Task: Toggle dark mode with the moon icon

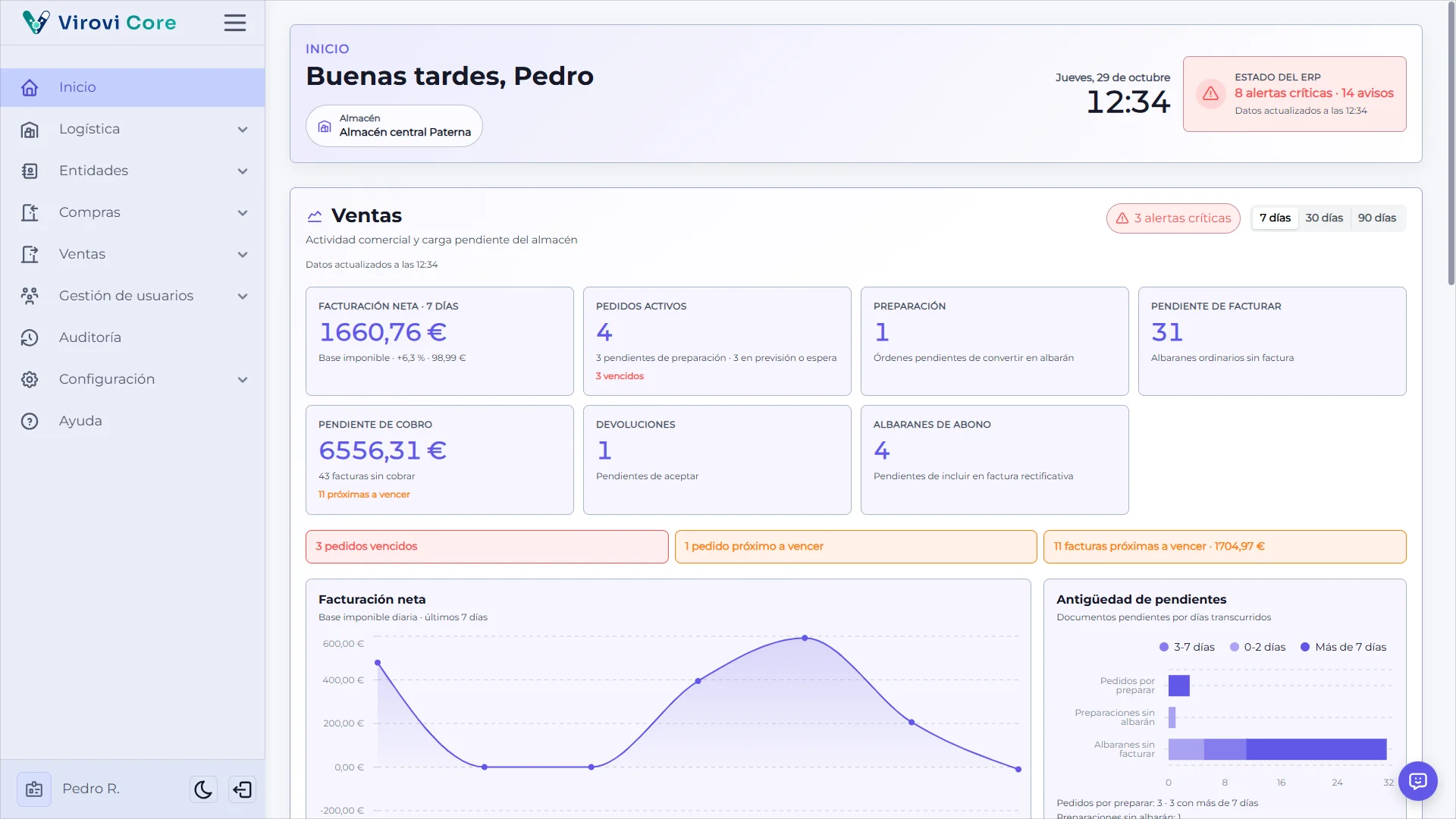Action: tap(203, 789)
